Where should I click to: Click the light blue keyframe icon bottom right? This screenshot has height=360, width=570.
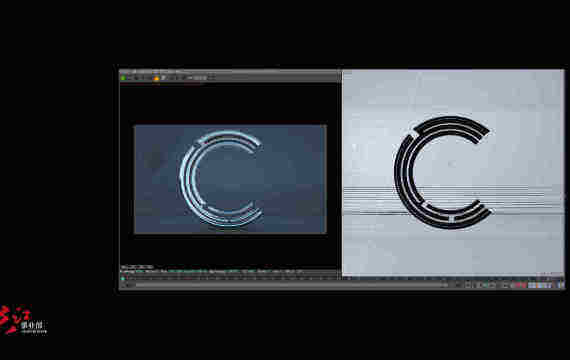click(532, 285)
